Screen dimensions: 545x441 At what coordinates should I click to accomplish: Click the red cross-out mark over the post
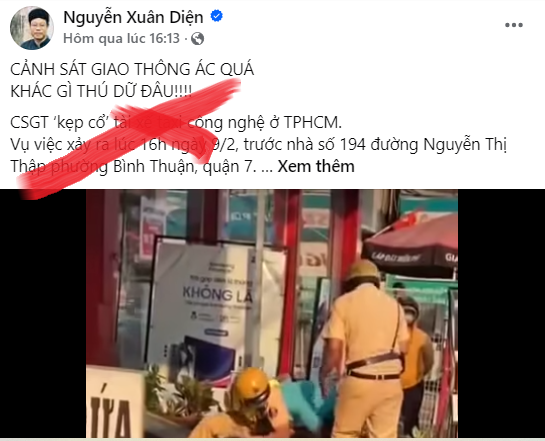[x=129, y=139]
